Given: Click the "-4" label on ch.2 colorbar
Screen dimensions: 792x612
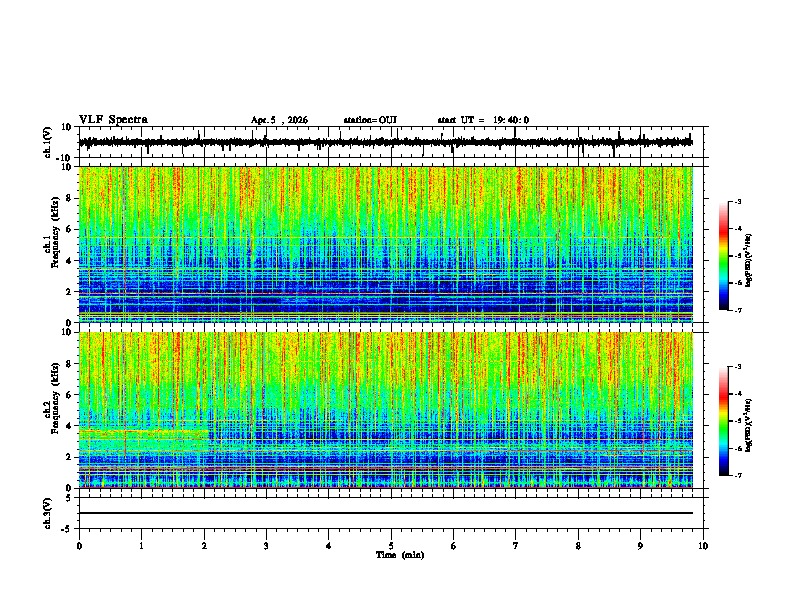Looking at the screenshot, I should [x=737, y=394].
